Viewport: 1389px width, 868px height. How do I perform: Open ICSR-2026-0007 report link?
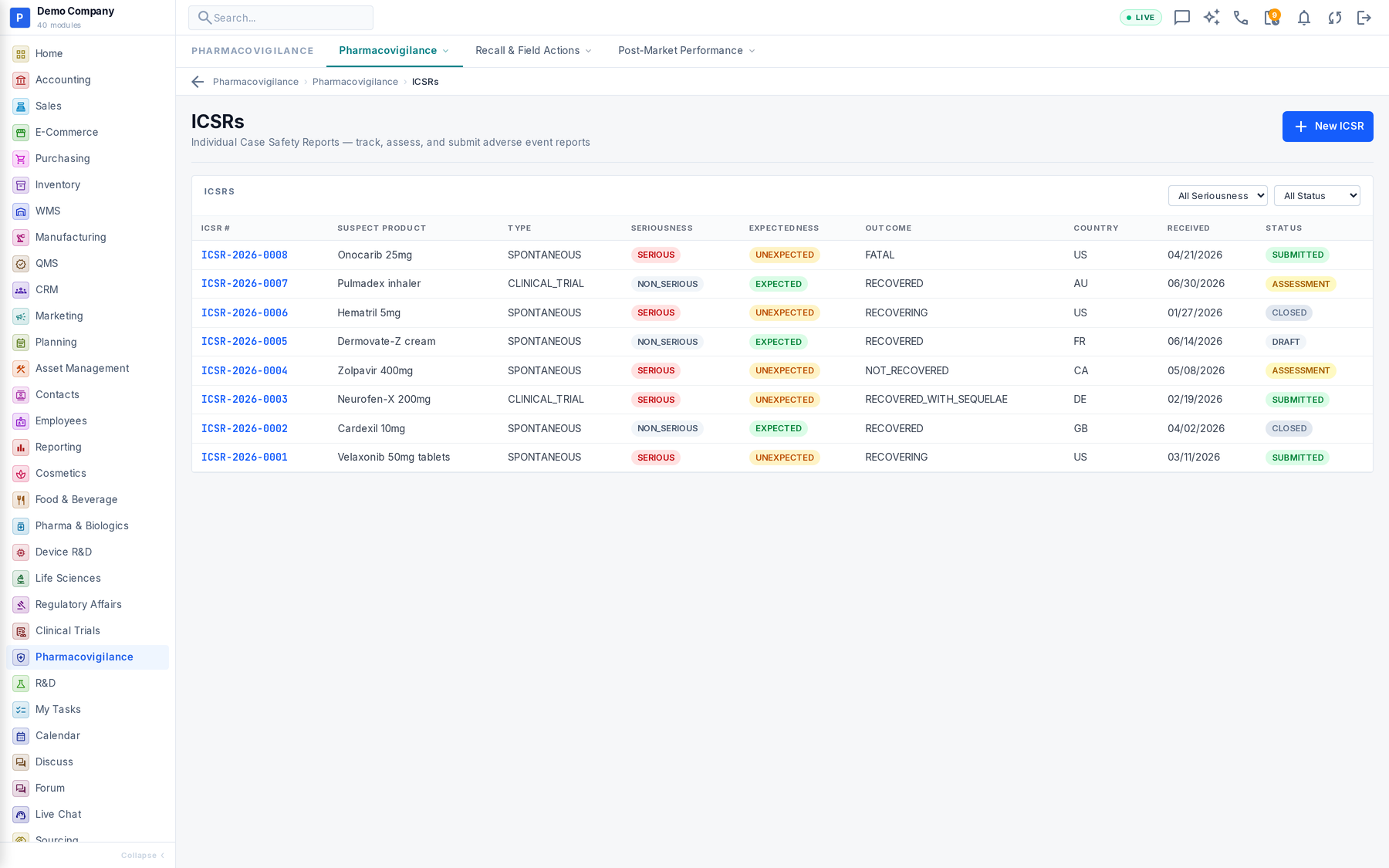[245, 284]
